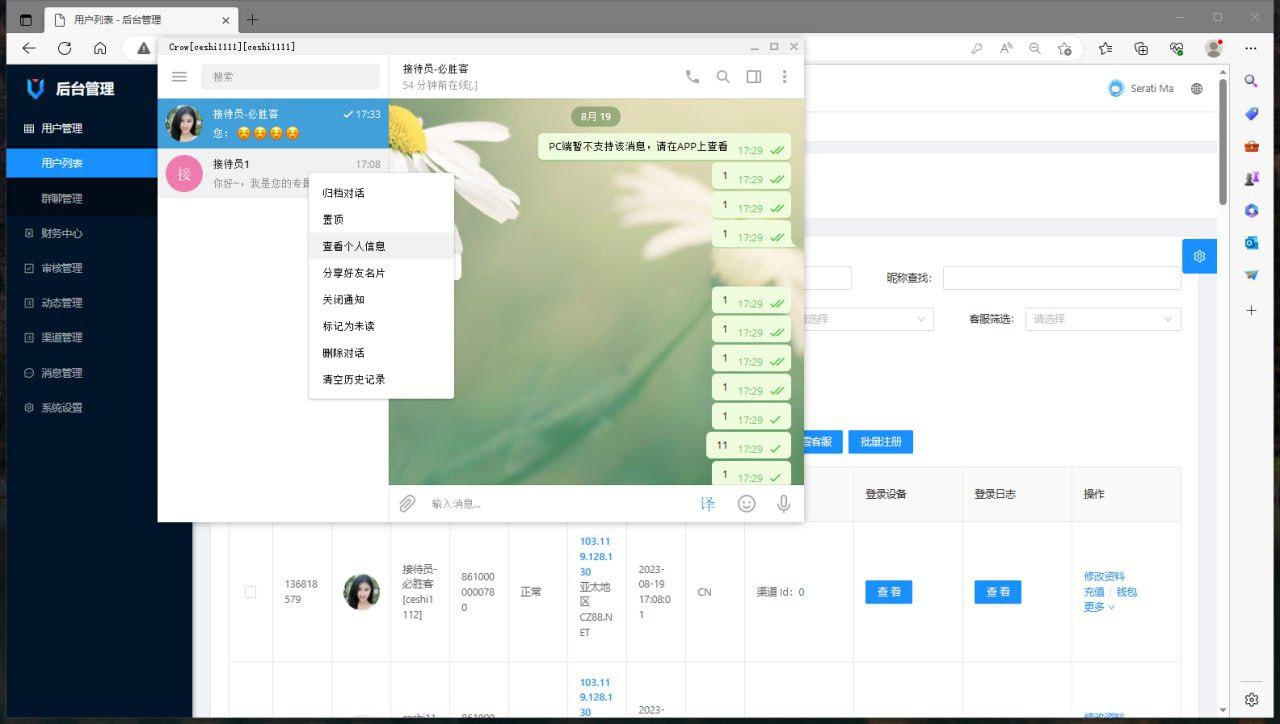Viewport: 1280px width, 724px height.
Task: Select 归档对话 from context menu
Action: tap(381, 193)
